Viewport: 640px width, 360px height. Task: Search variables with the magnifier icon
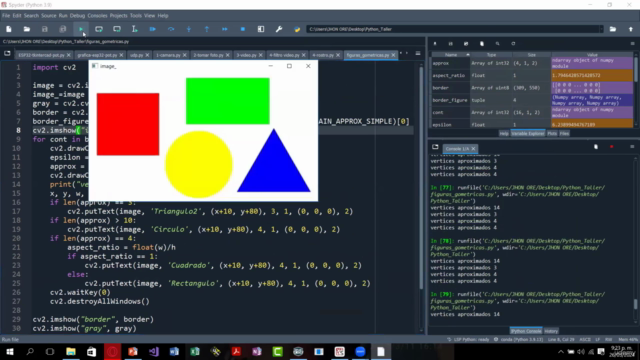498,44
